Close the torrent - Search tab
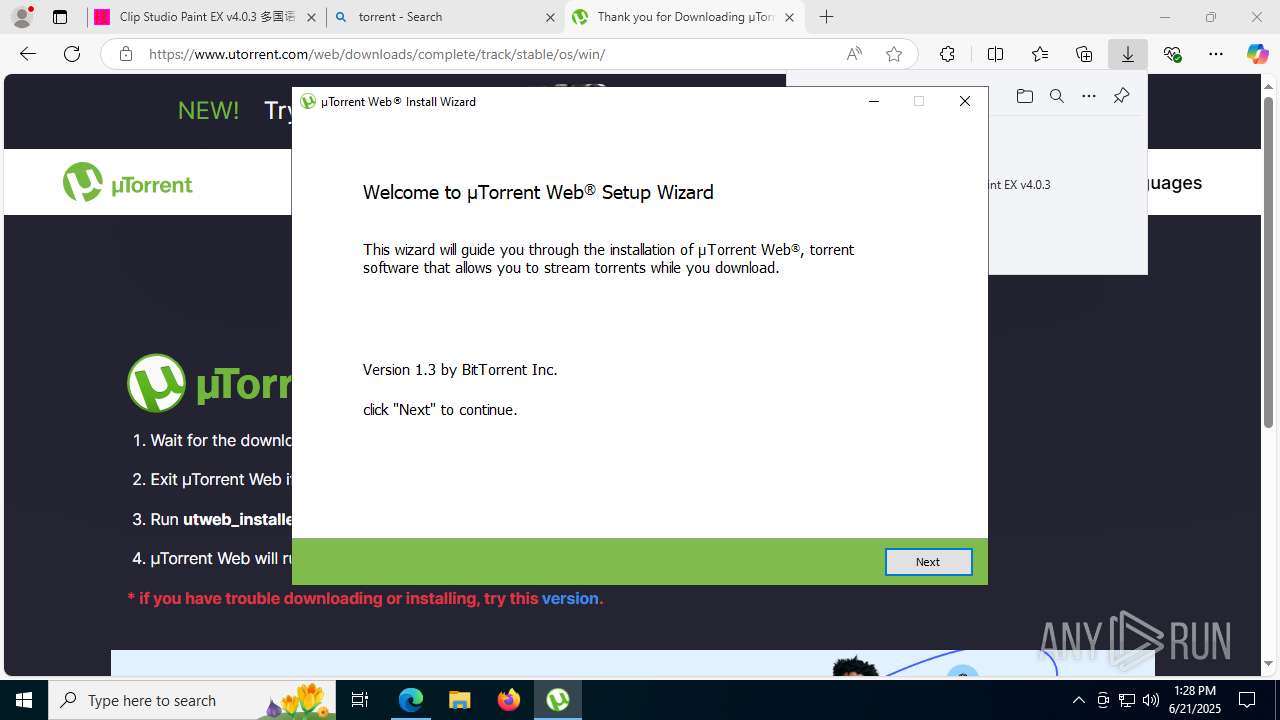The image size is (1280, 720). click(x=550, y=17)
